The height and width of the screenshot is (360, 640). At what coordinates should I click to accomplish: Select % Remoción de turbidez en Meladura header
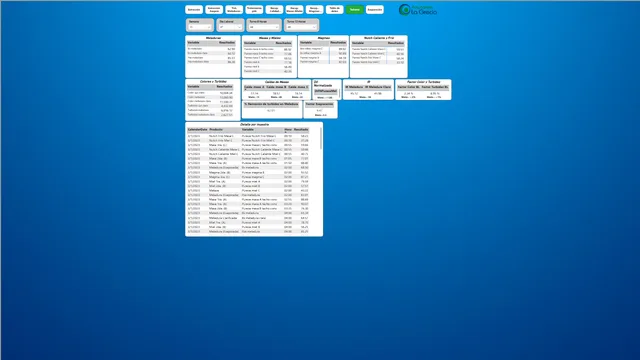271,104
